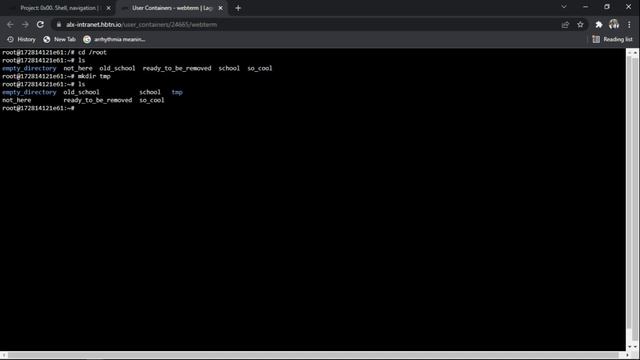The image size is (640, 360).
Task: Open the Reading list panel
Action: (x=613, y=40)
